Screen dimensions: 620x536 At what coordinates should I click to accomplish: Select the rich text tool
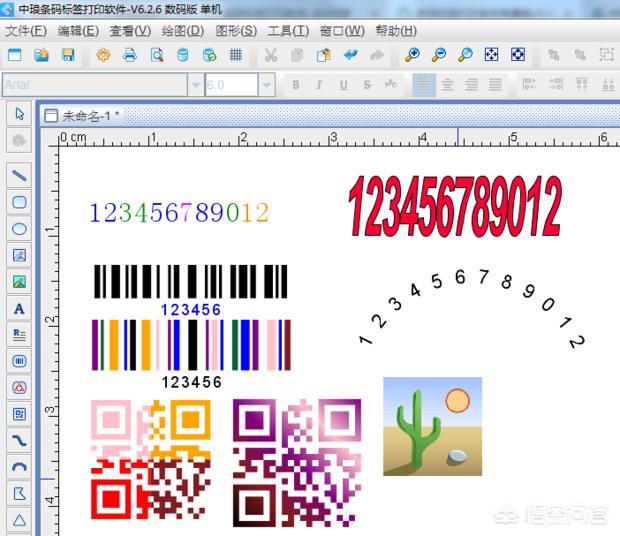[19, 335]
